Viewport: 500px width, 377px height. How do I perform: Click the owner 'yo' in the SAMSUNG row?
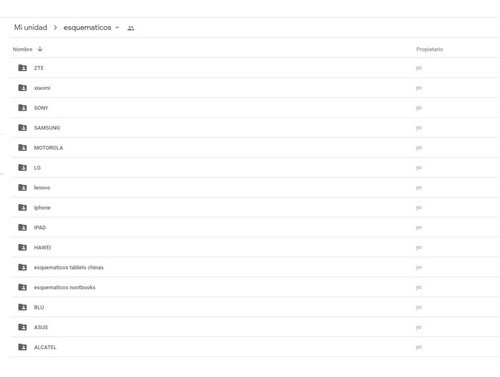(419, 128)
